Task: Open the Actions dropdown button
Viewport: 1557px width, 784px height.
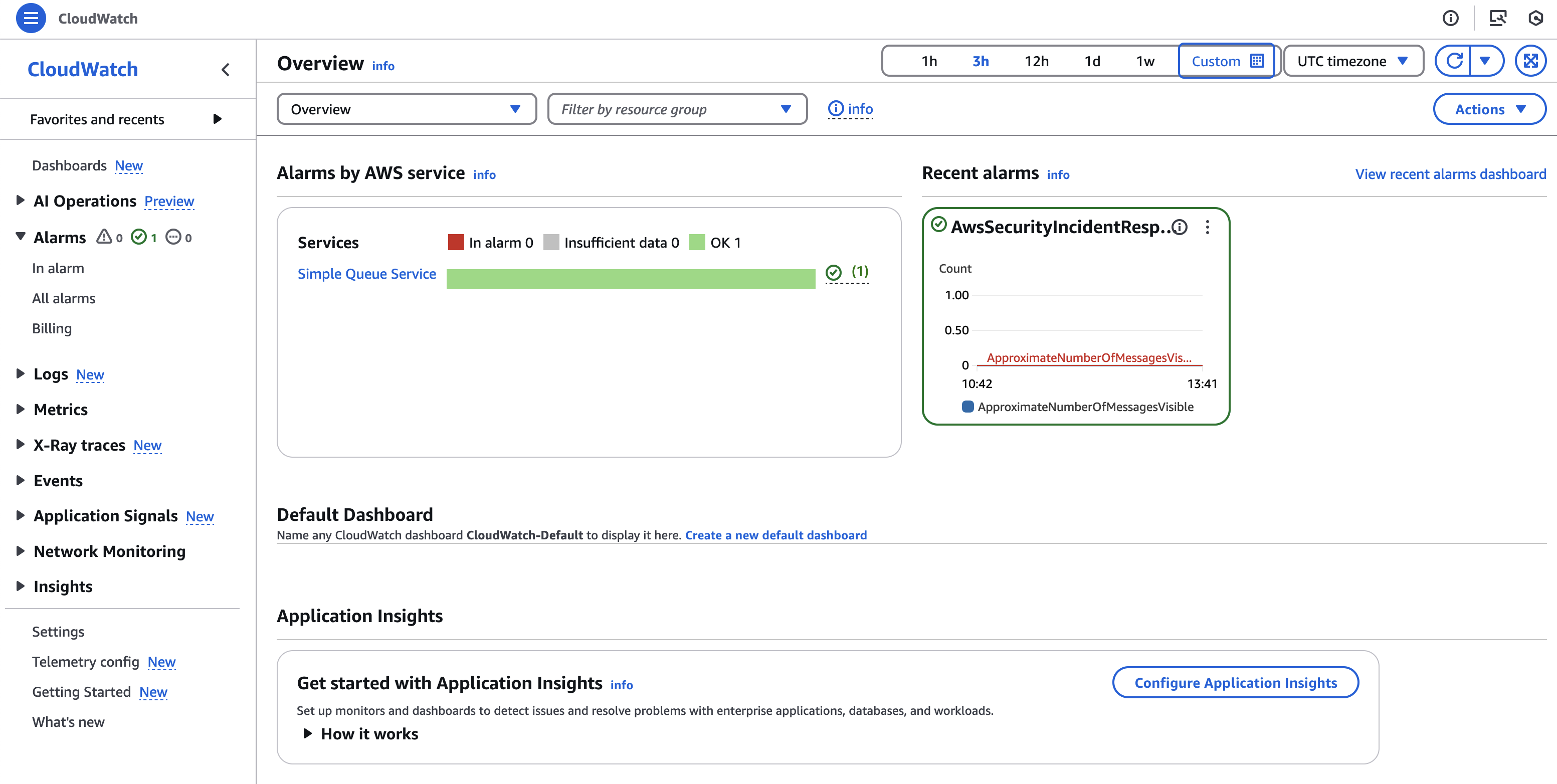Action: [x=1489, y=109]
